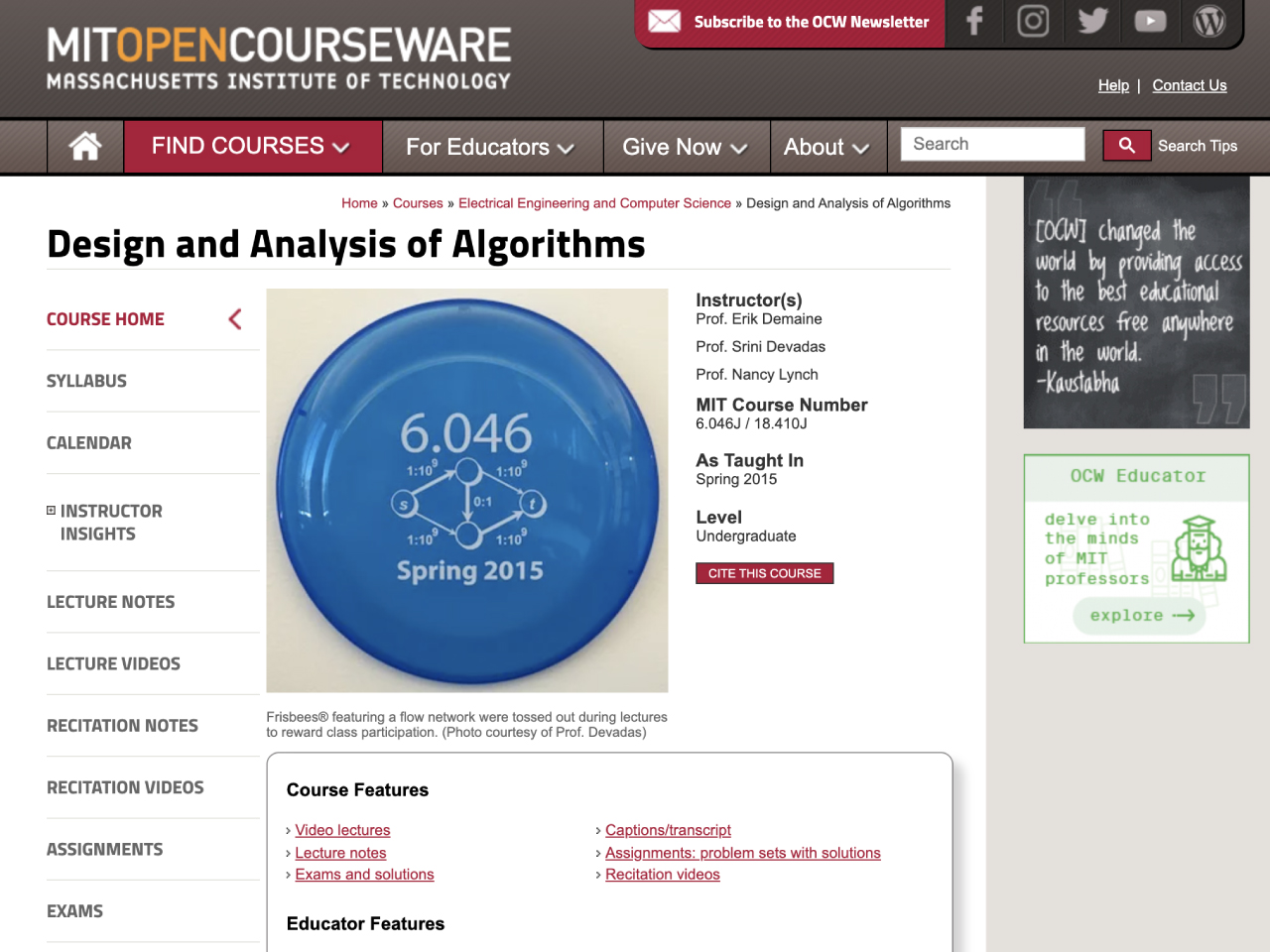Open the Calendar sidebar item
1270x952 pixels.
[89, 443]
